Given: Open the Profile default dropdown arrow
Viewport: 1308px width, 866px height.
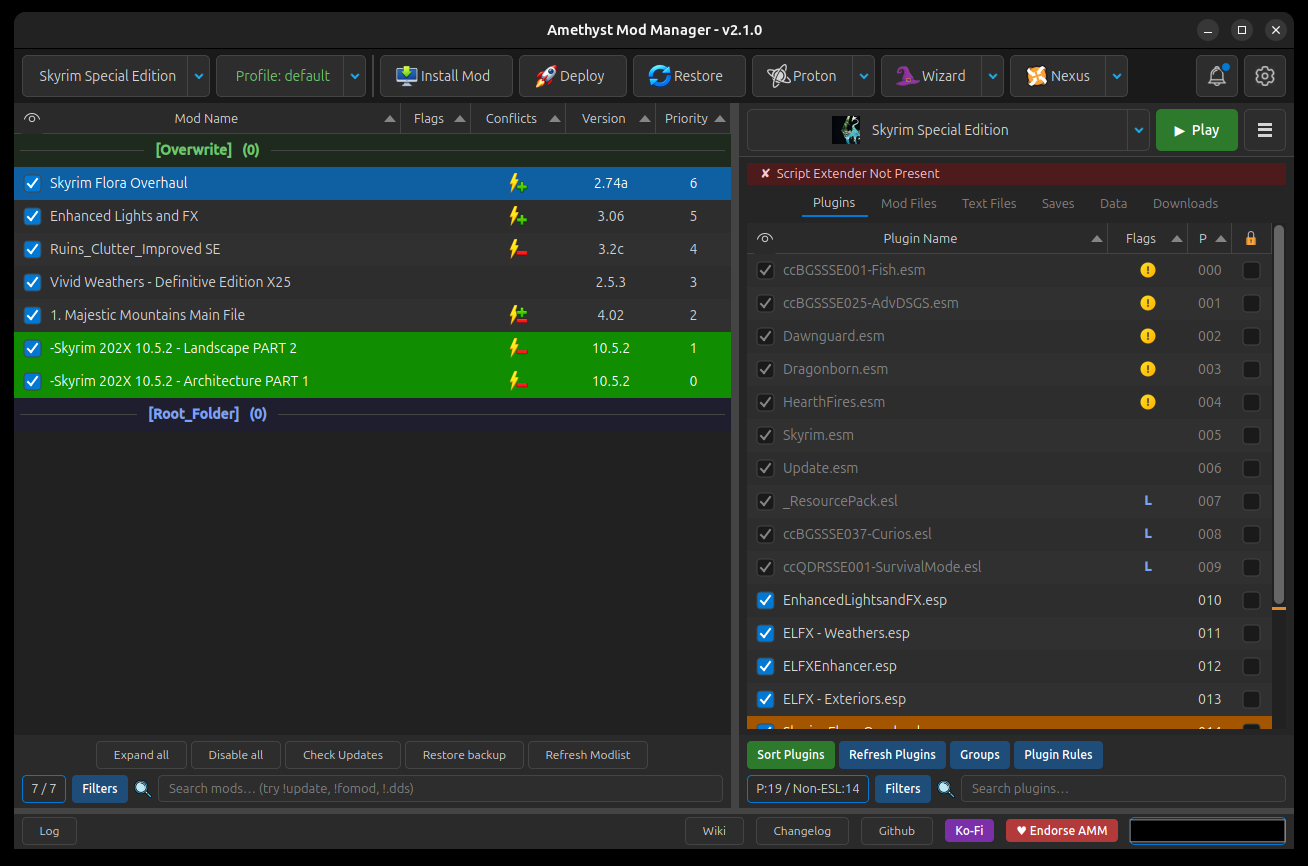Looking at the screenshot, I should tap(354, 76).
